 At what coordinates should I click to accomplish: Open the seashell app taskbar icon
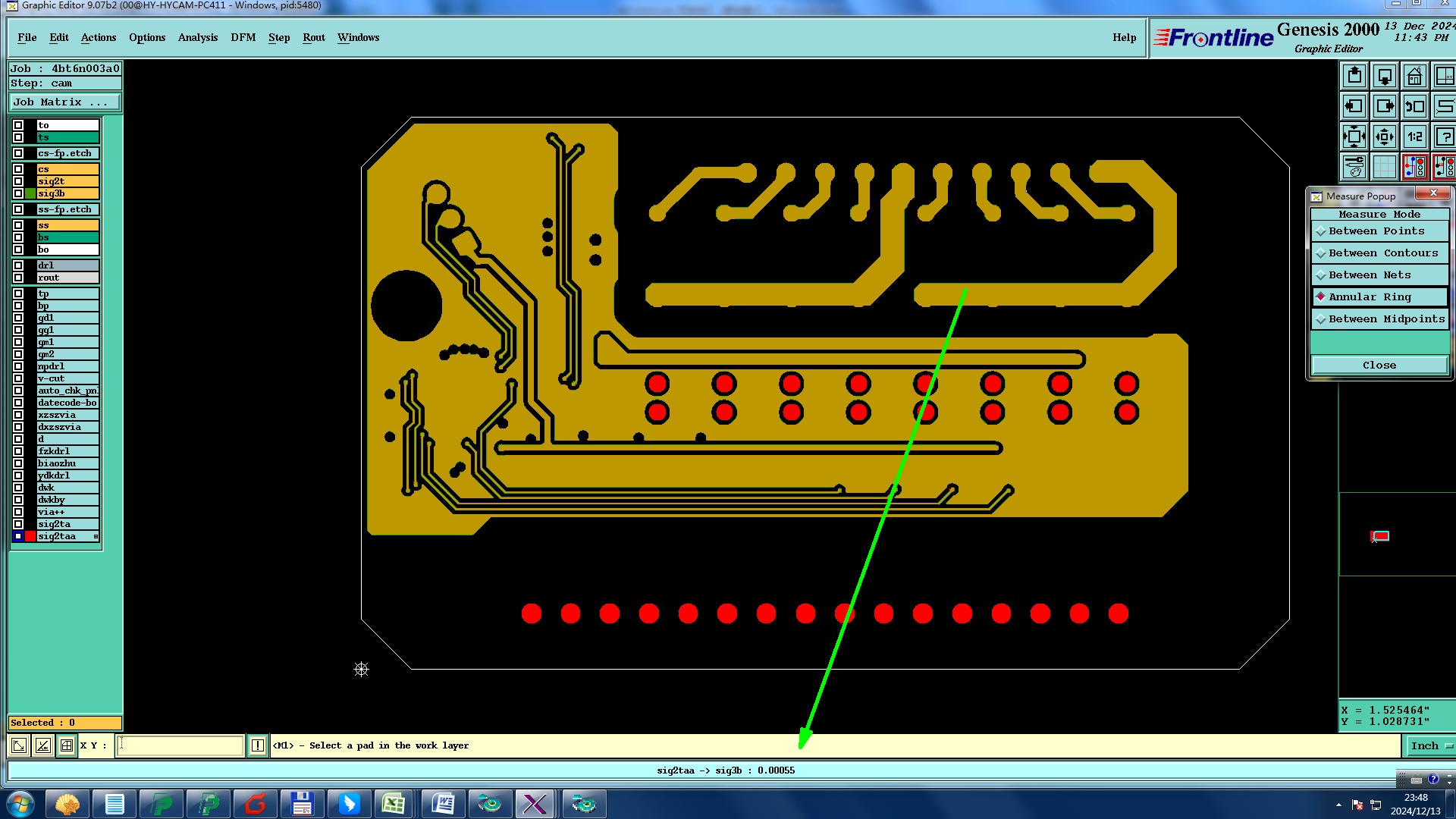coord(67,804)
